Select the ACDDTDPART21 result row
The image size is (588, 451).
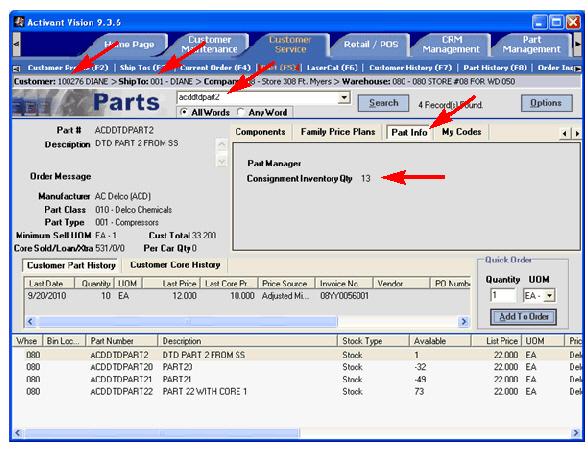tap(296, 379)
